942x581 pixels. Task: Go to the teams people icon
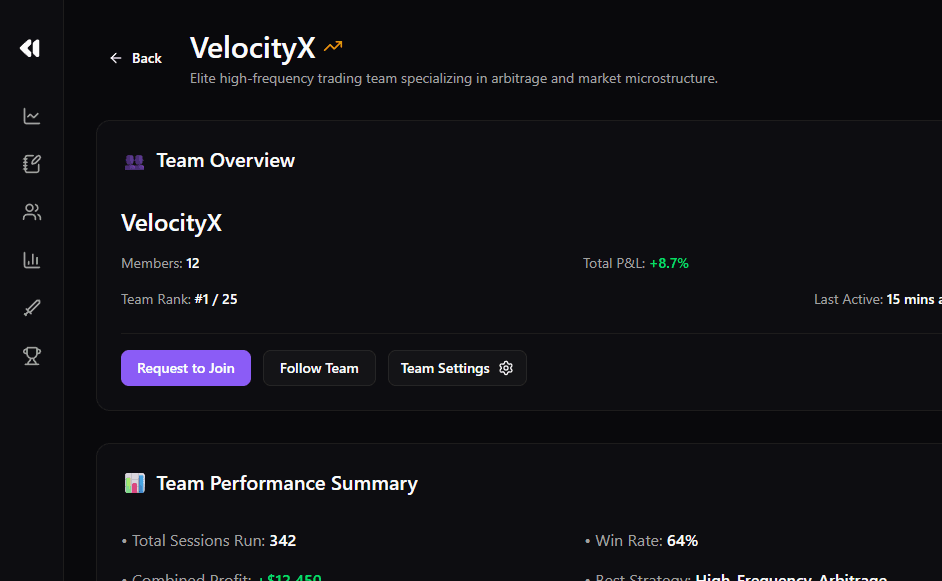[32, 212]
